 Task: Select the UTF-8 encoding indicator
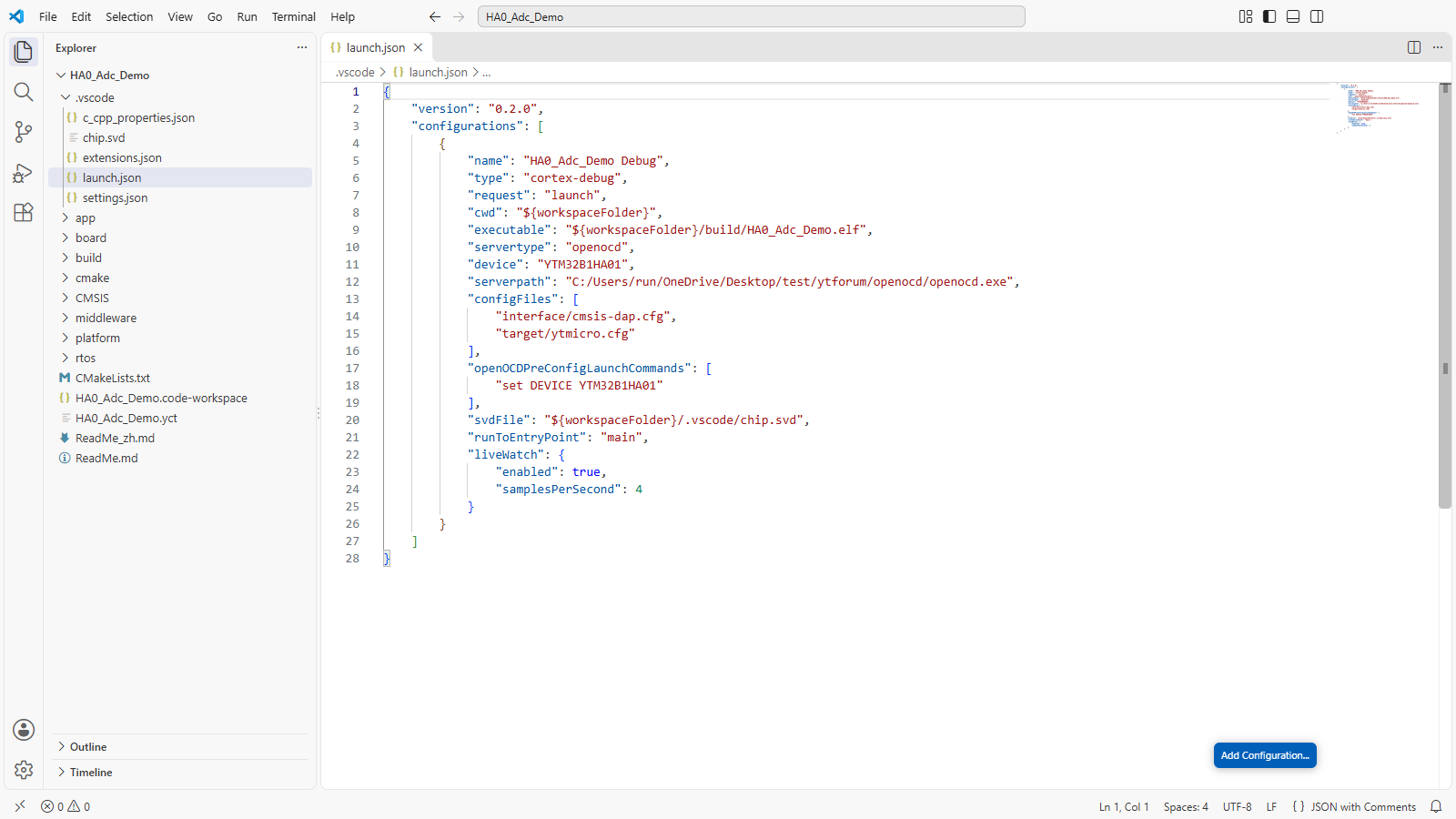point(1238,806)
